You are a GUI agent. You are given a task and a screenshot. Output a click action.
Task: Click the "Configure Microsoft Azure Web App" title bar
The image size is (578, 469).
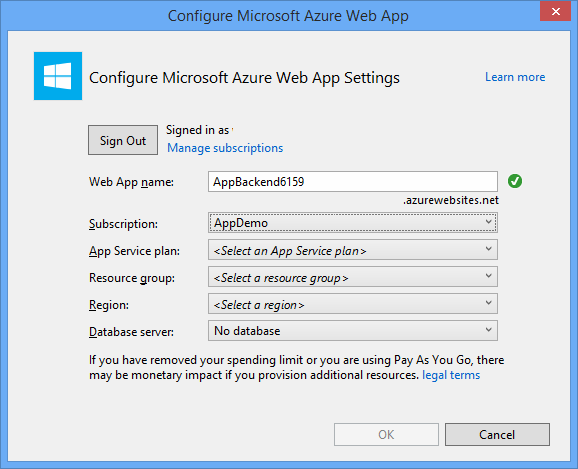tap(288, 16)
